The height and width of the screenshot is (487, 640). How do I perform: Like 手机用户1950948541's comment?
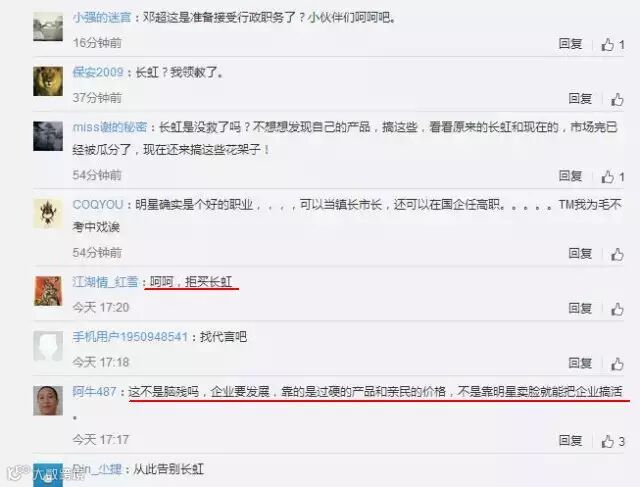coord(617,364)
